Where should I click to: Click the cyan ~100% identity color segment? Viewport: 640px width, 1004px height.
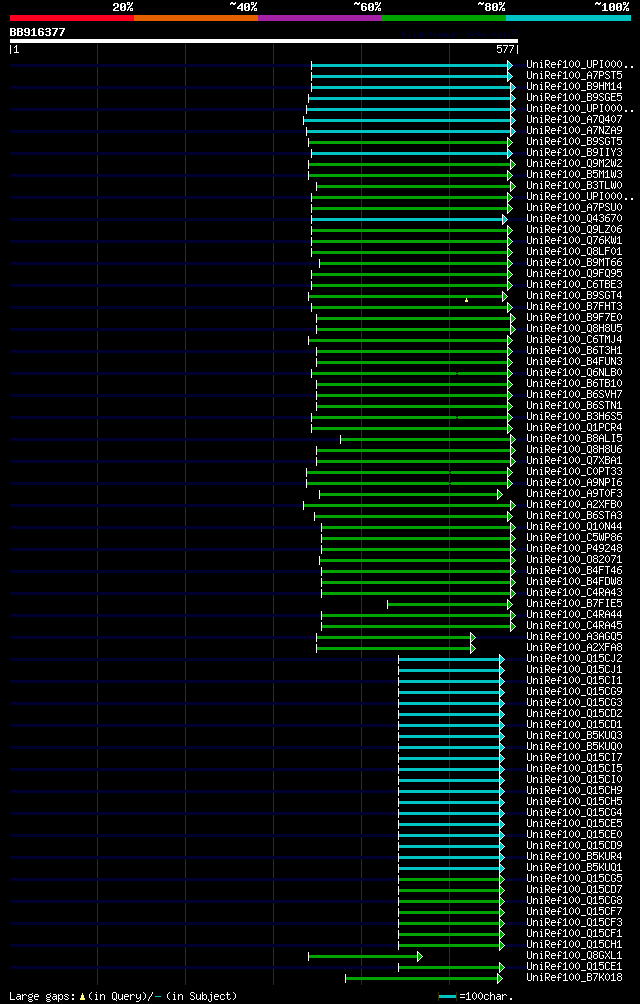[568, 18]
